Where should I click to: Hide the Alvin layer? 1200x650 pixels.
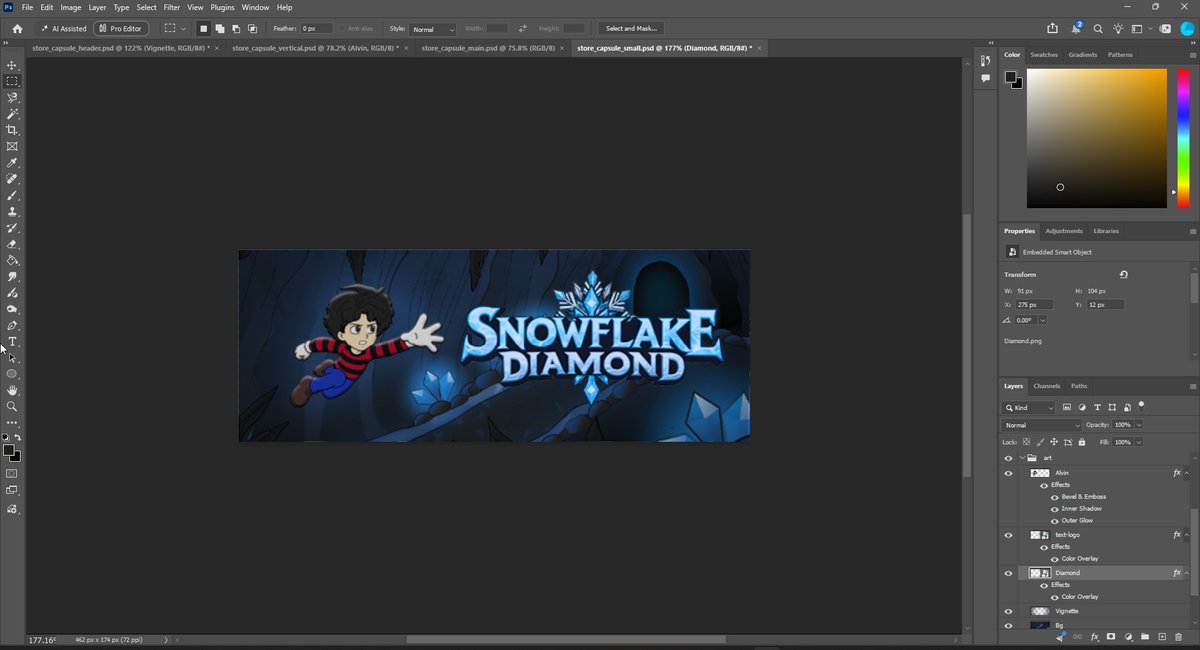(x=1008, y=473)
